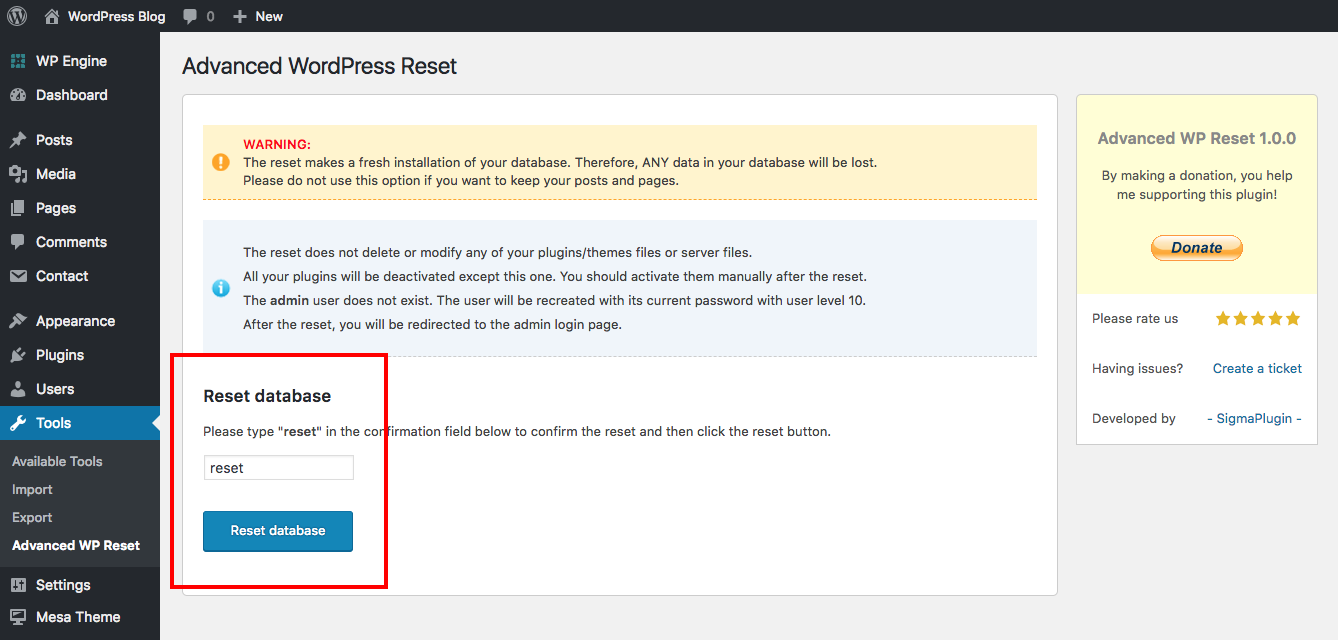Screen dimensions: 1338x640
Task: Open WP Engine menu item
Action: [x=80, y=61]
